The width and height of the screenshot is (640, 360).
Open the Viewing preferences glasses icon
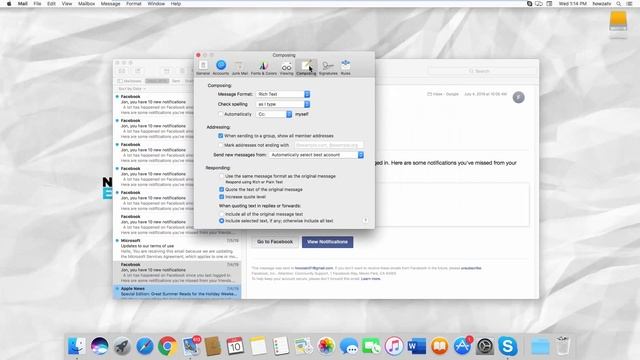click(x=287, y=67)
